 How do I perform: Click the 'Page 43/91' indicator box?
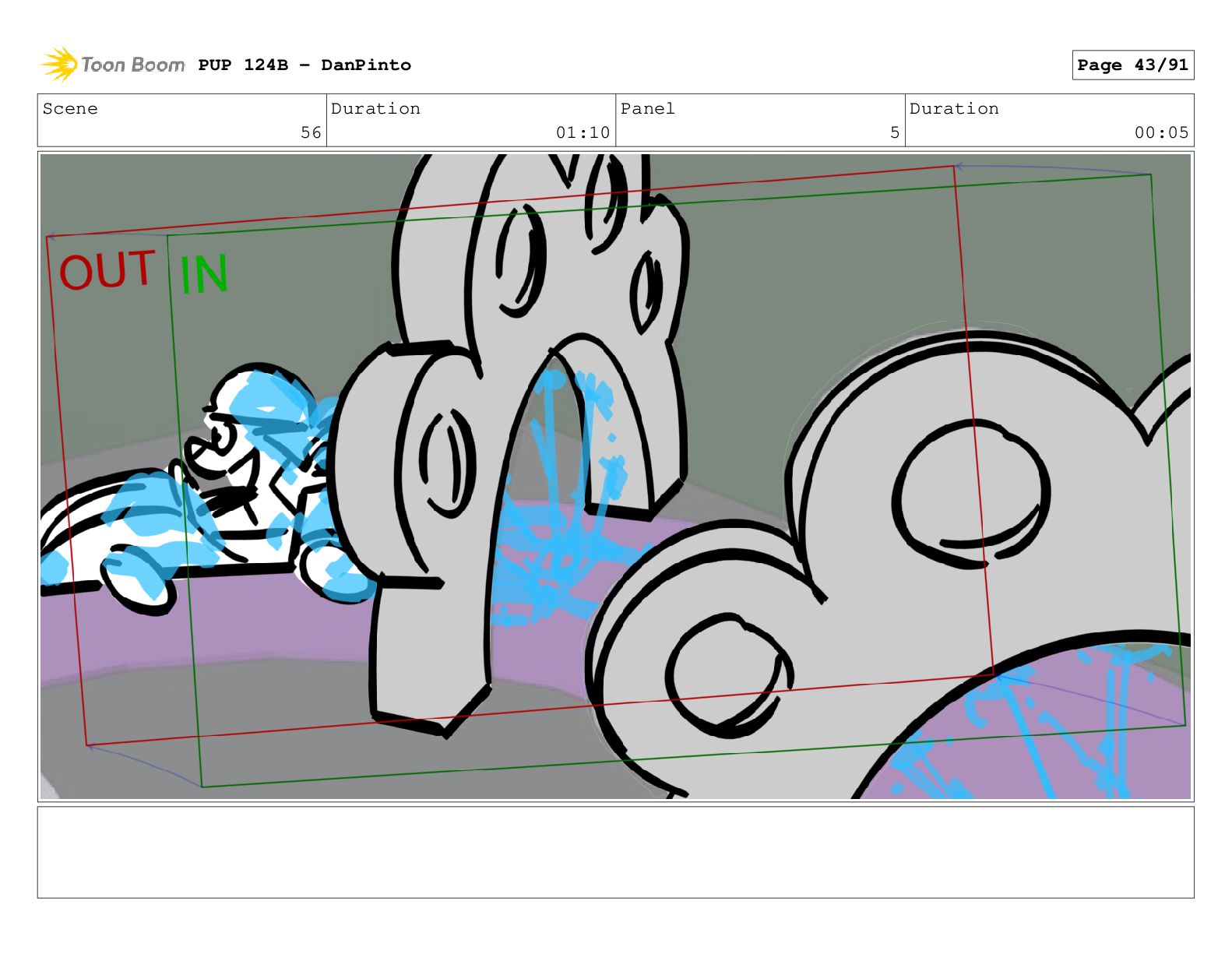1132,65
